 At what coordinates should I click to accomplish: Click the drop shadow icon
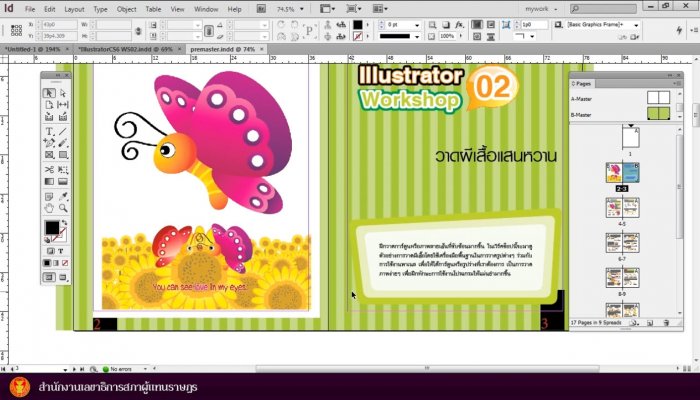[446, 25]
